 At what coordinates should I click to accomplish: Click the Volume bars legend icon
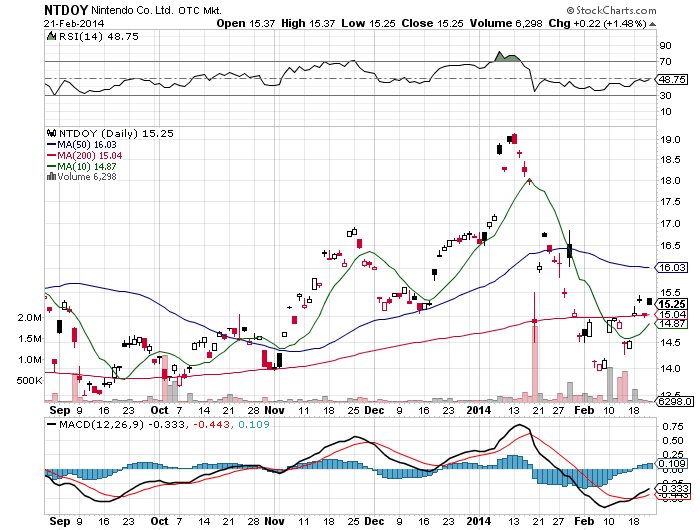pyautogui.click(x=51, y=176)
